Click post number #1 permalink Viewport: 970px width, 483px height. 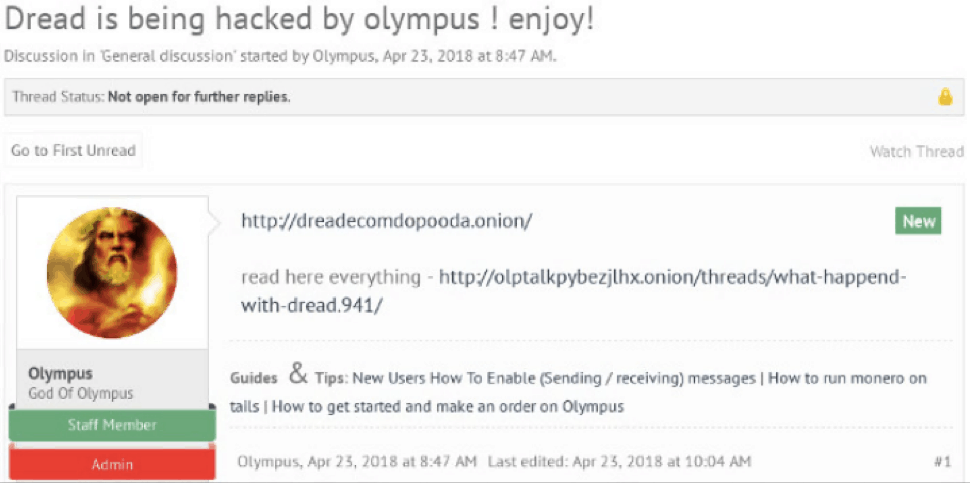[x=943, y=461]
